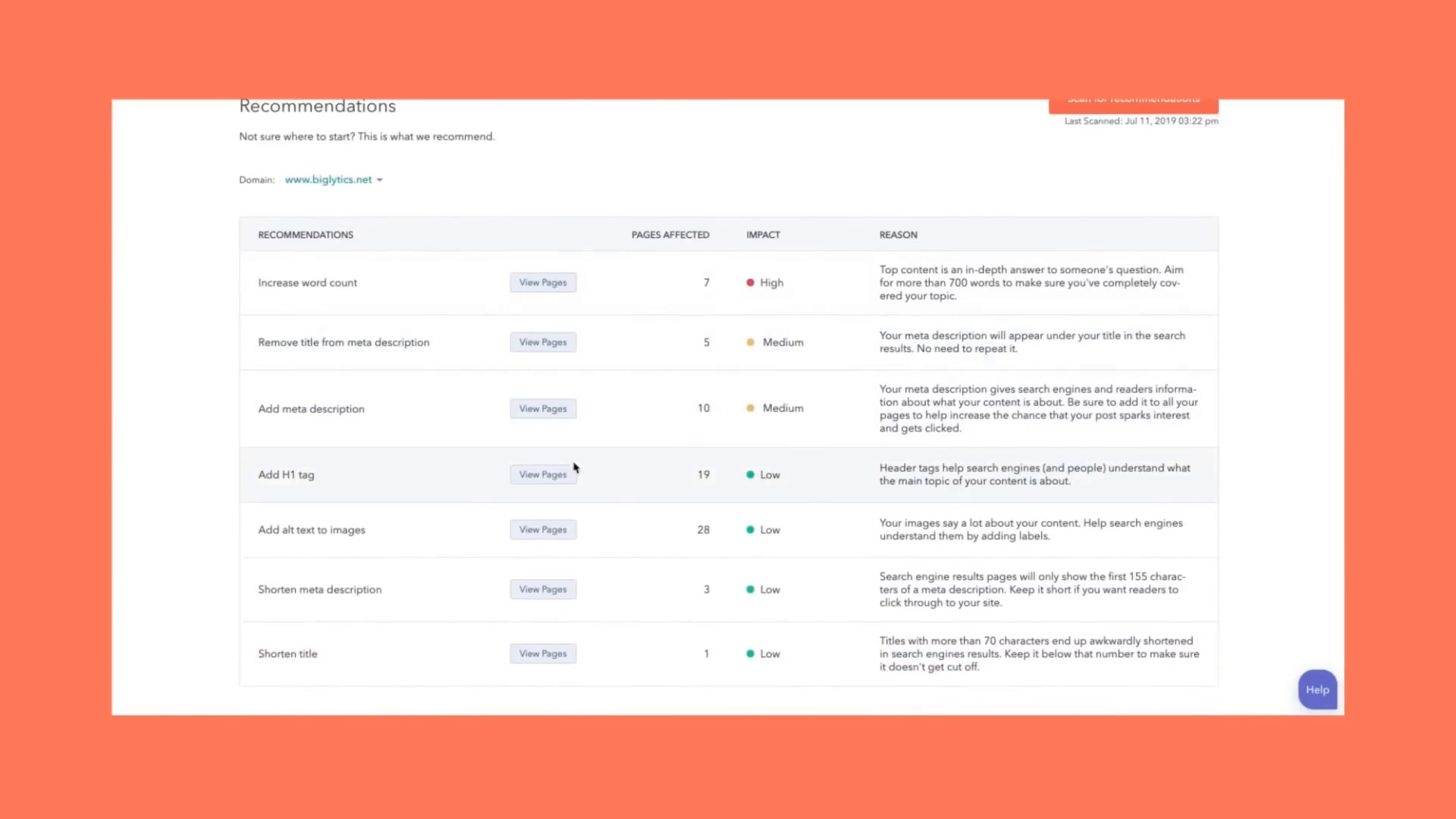The width and height of the screenshot is (1456, 819).
Task: Open the purple Help widget
Action: pos(1317,689)
